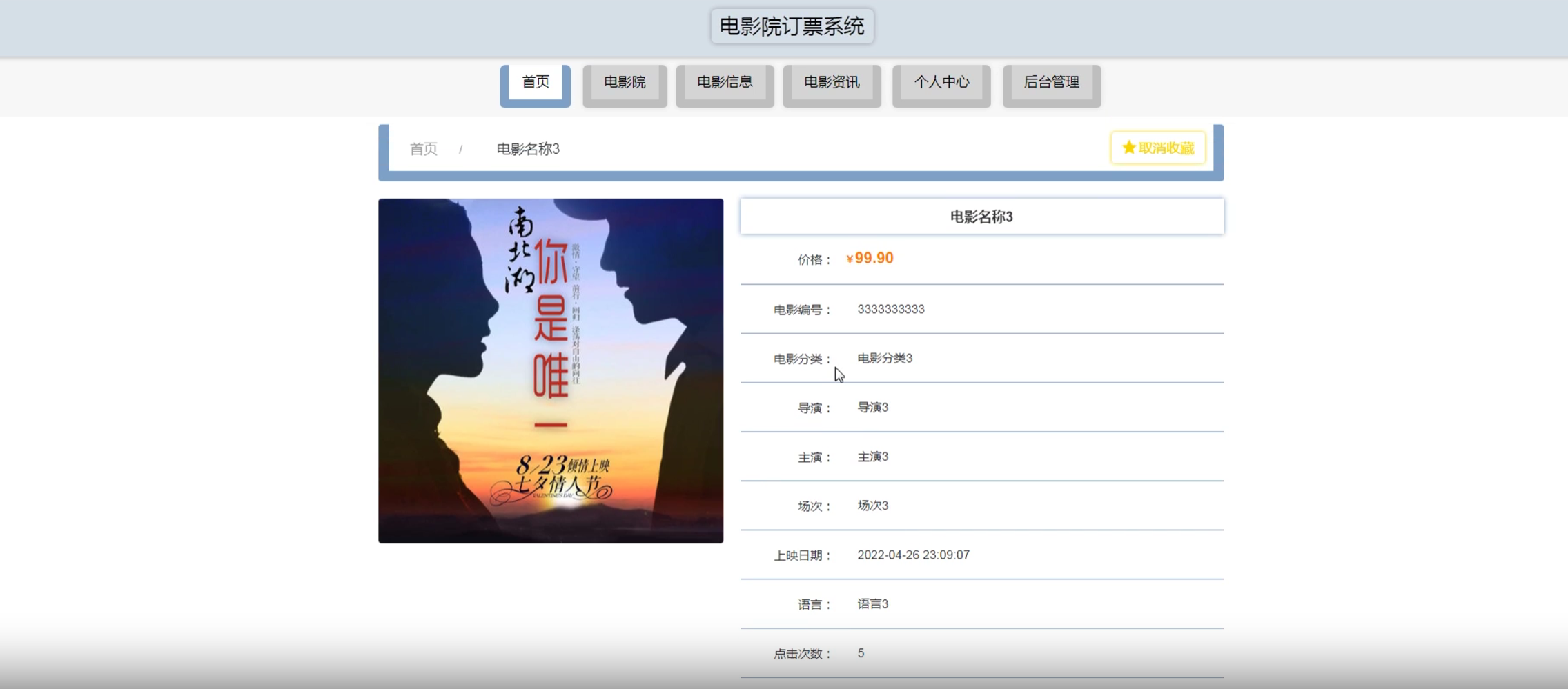Click the 首页 breadcrumb link
This screenshot has height=689, width=1568.
point(424,149)
